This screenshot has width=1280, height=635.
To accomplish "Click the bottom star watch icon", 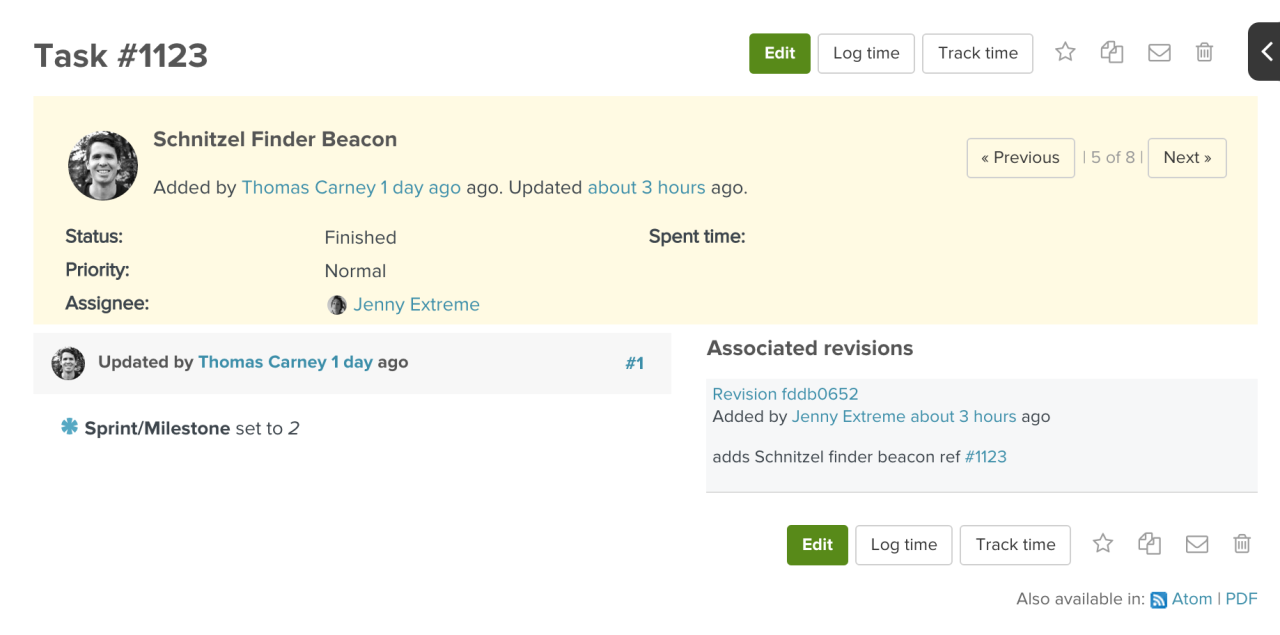I will [1103, 543].
